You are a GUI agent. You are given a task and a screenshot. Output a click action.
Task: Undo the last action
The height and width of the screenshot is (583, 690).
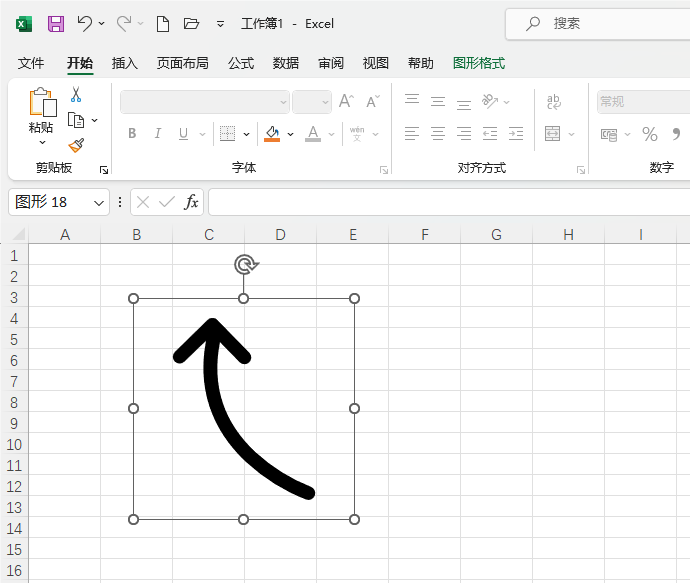pyautogui.click(x=84, y=23)
